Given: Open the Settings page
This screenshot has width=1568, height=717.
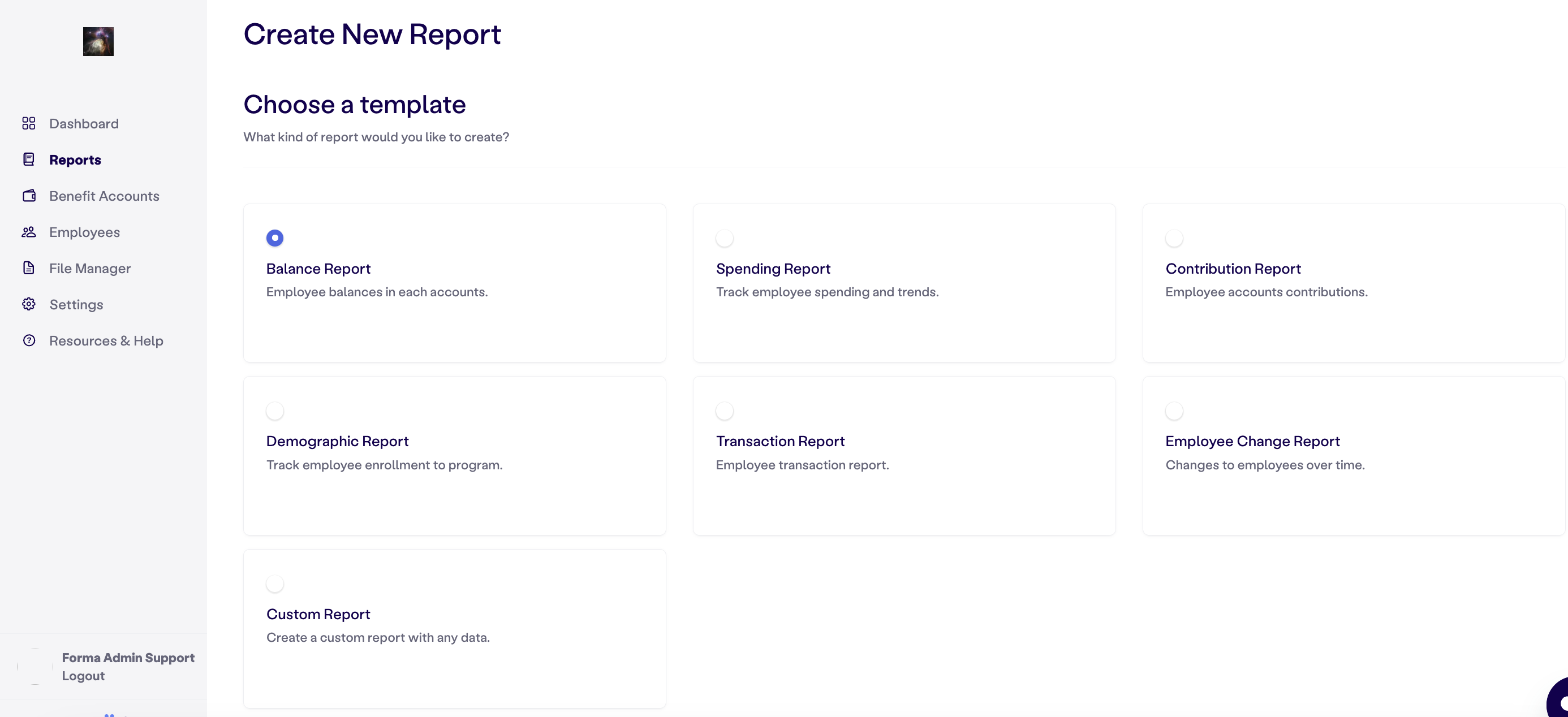Looking at the screenshot, I should 76,304.
